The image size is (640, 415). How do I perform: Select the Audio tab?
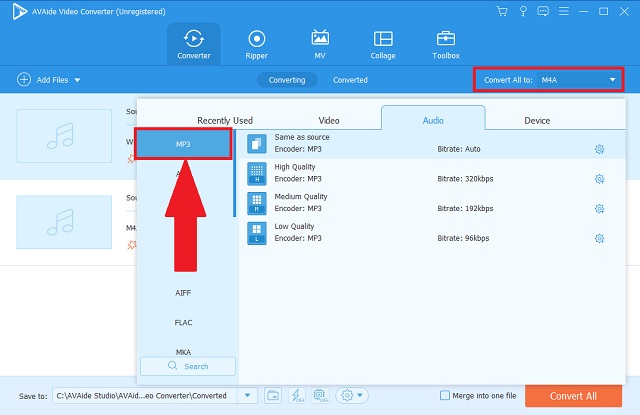(x=433, y=118)
